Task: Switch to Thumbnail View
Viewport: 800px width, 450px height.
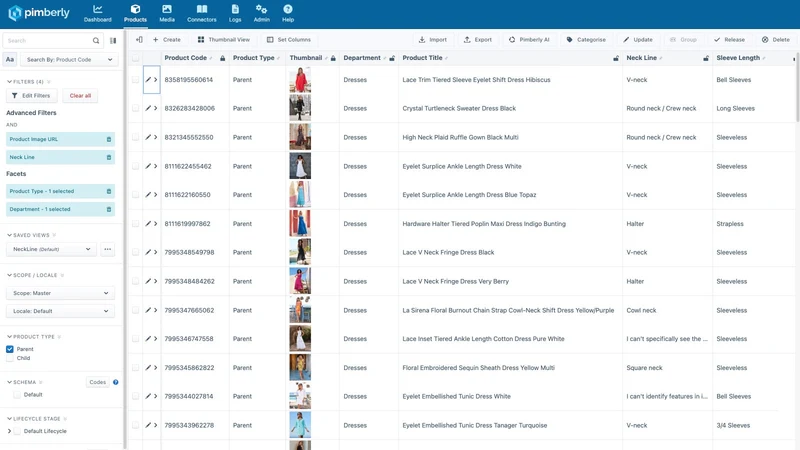Action: tap(223, 39)
